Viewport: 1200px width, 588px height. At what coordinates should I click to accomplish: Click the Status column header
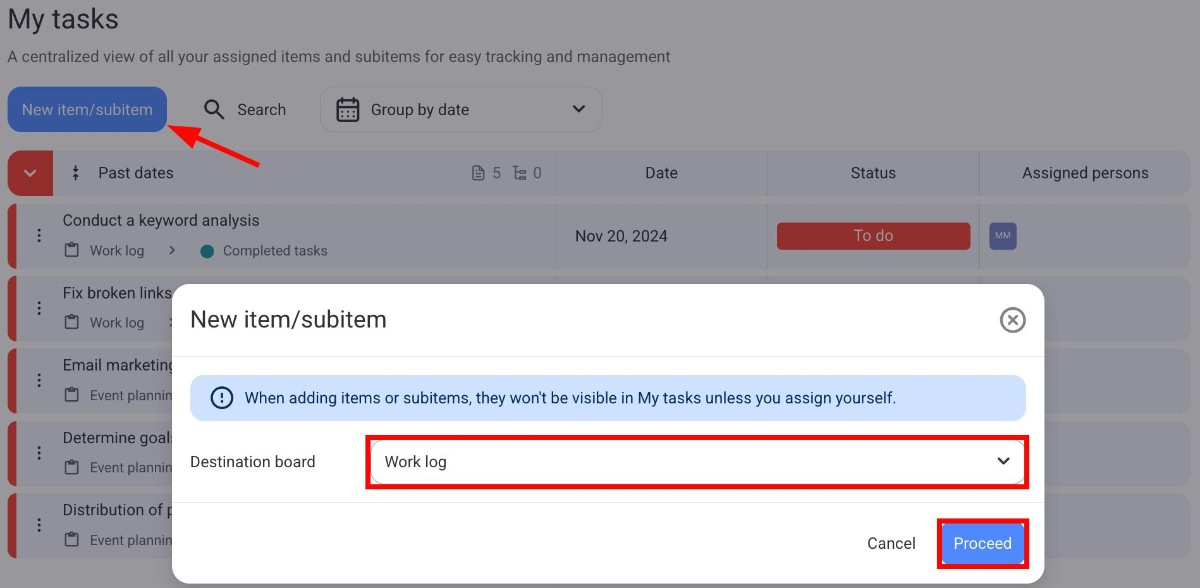point(873,173)
